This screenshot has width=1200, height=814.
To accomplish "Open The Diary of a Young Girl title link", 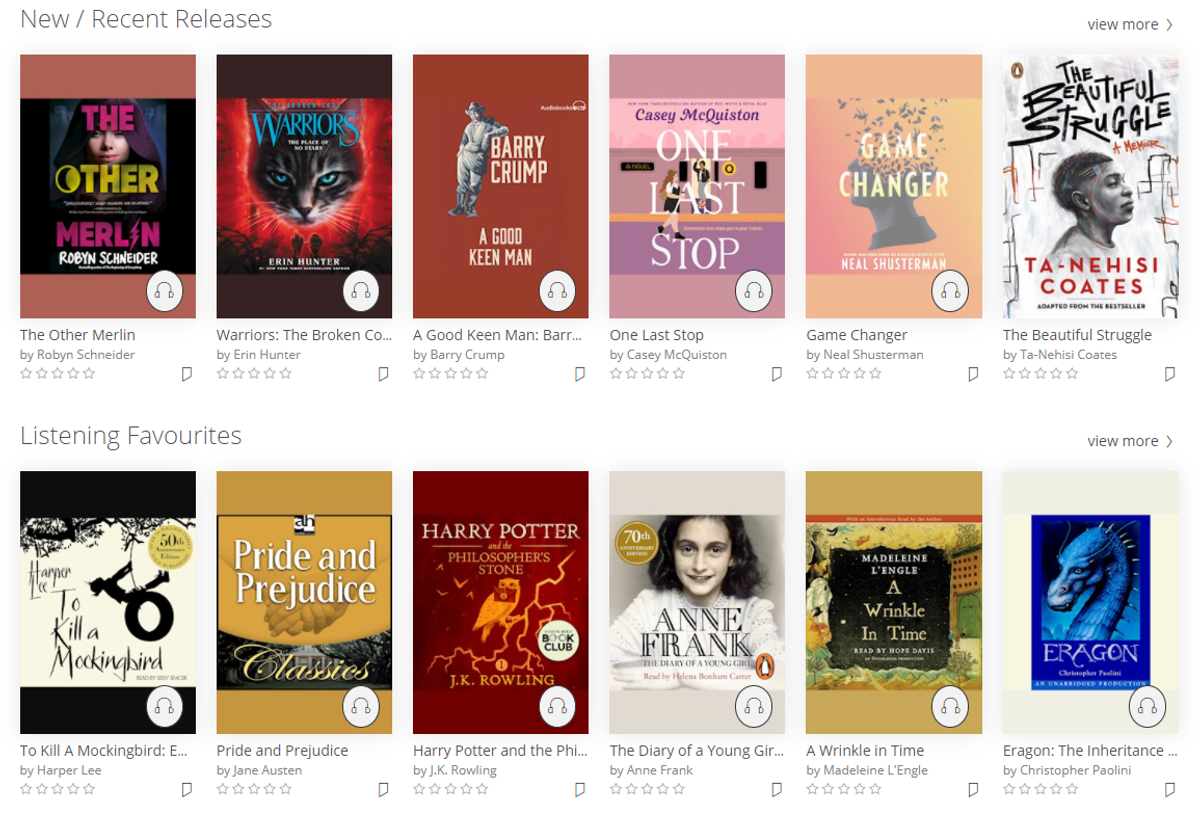I will point(696,751).
